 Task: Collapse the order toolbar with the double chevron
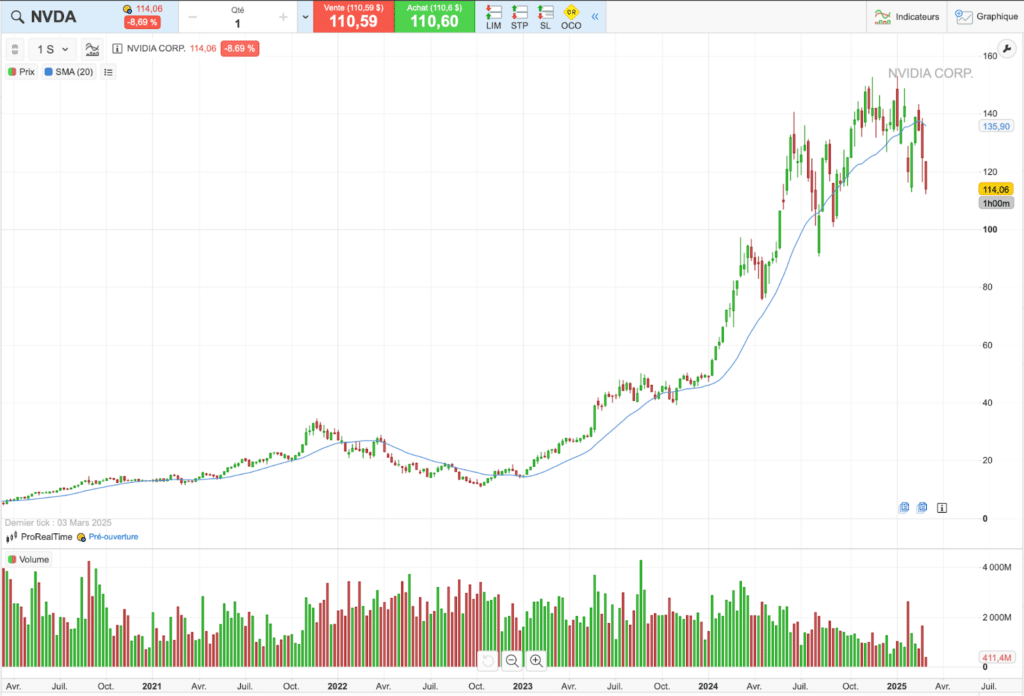595,17
